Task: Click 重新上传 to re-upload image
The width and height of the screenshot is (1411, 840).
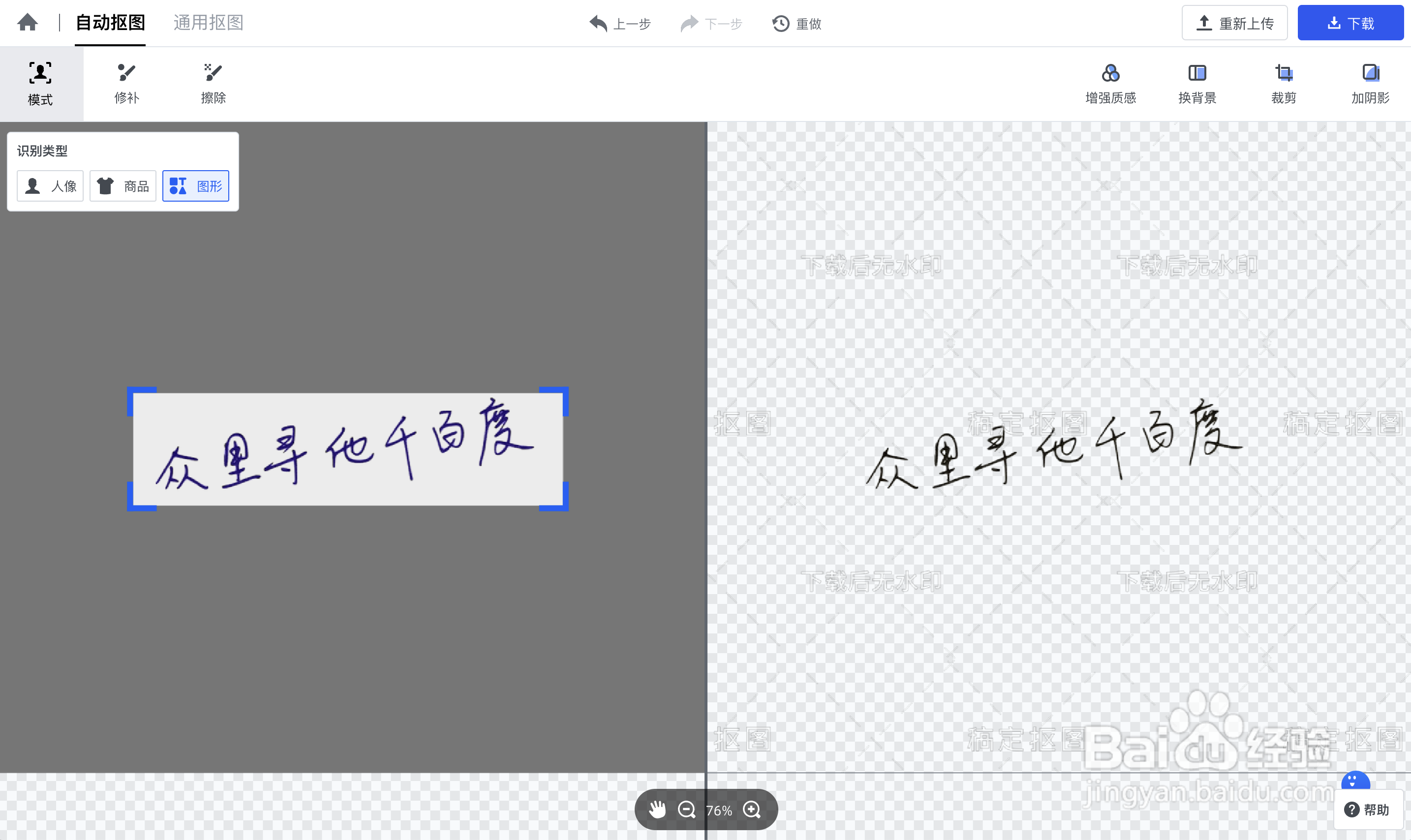Action: [1234, 23]
